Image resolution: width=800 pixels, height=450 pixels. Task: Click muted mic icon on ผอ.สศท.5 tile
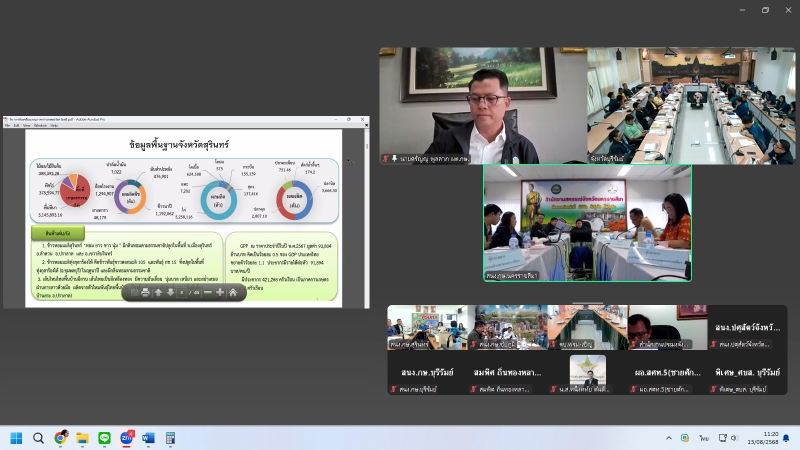coord(634,389)
